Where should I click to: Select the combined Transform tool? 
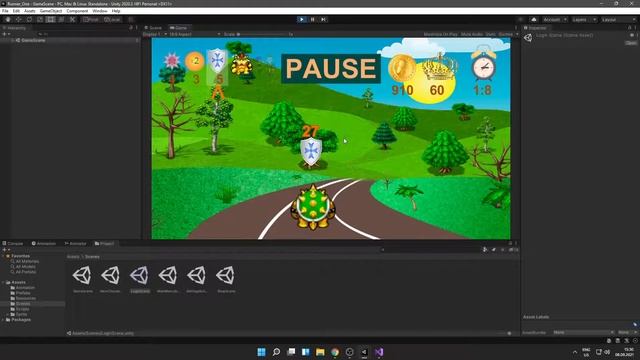click(x=61, y=20)
